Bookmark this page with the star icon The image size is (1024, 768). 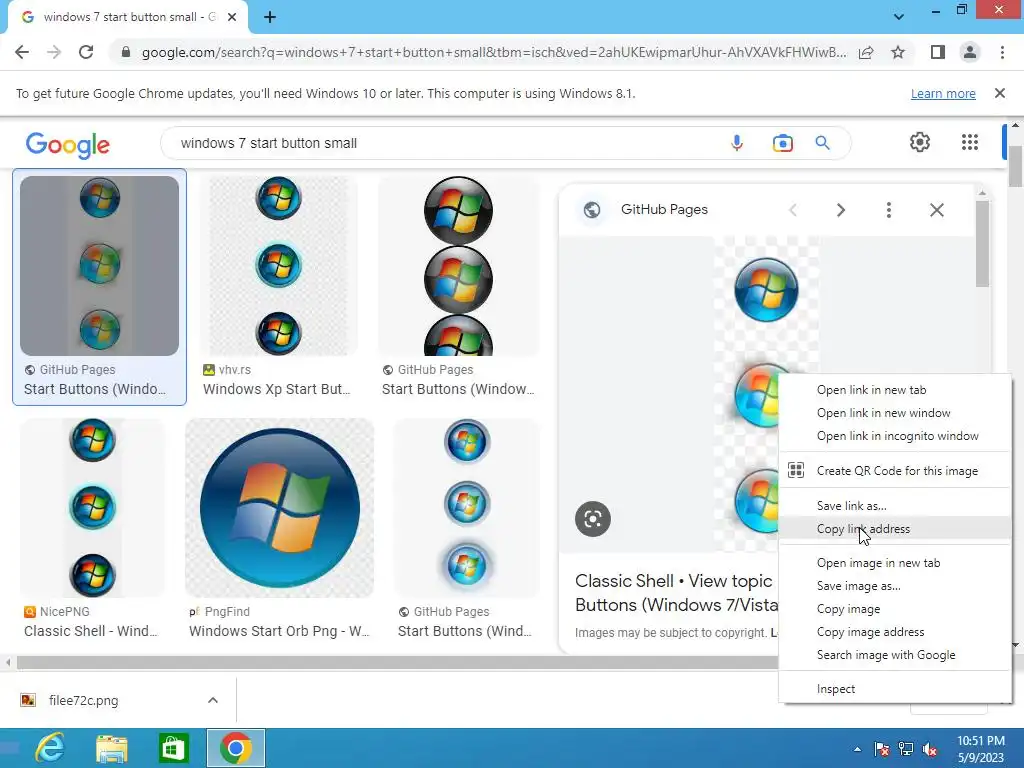click(898, 52)
